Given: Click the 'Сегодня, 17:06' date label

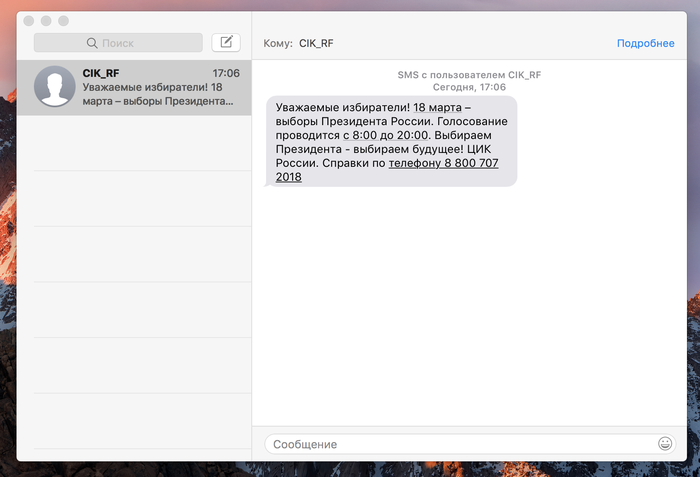Looking at the screenshot, I should (469, 87).
